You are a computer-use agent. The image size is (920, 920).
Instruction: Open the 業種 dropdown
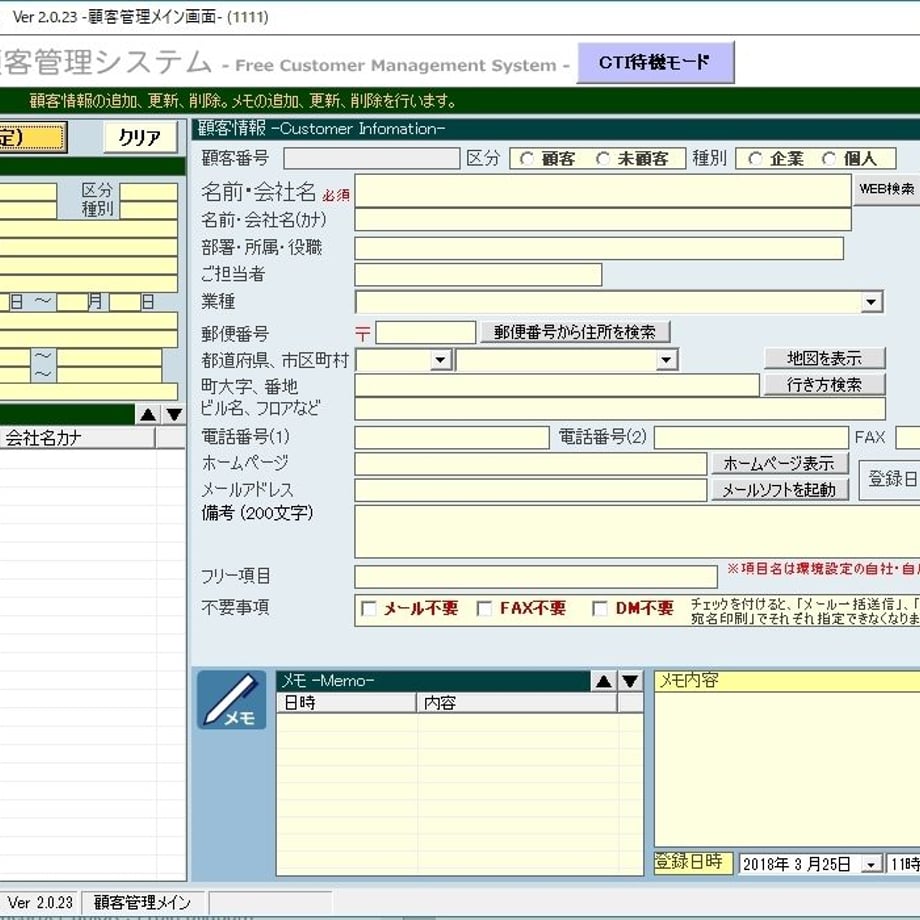(x=871, y=302)
